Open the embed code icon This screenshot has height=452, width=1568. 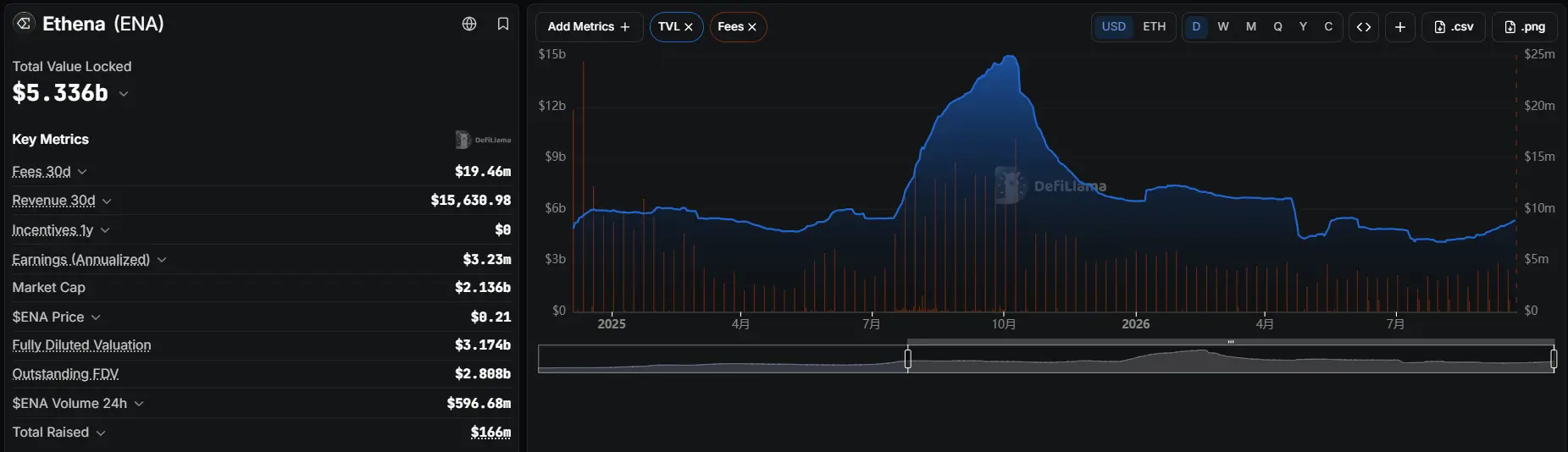[1364, 27]
